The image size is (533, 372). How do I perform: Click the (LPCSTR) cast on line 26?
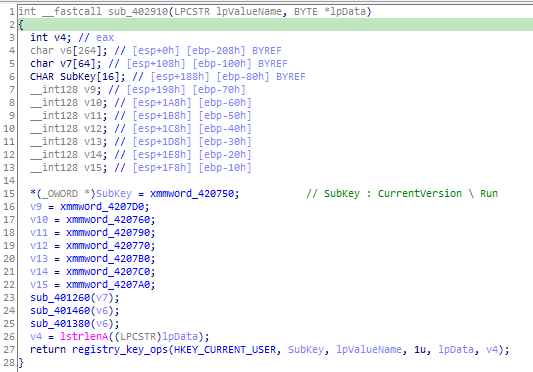coord(138,337)
